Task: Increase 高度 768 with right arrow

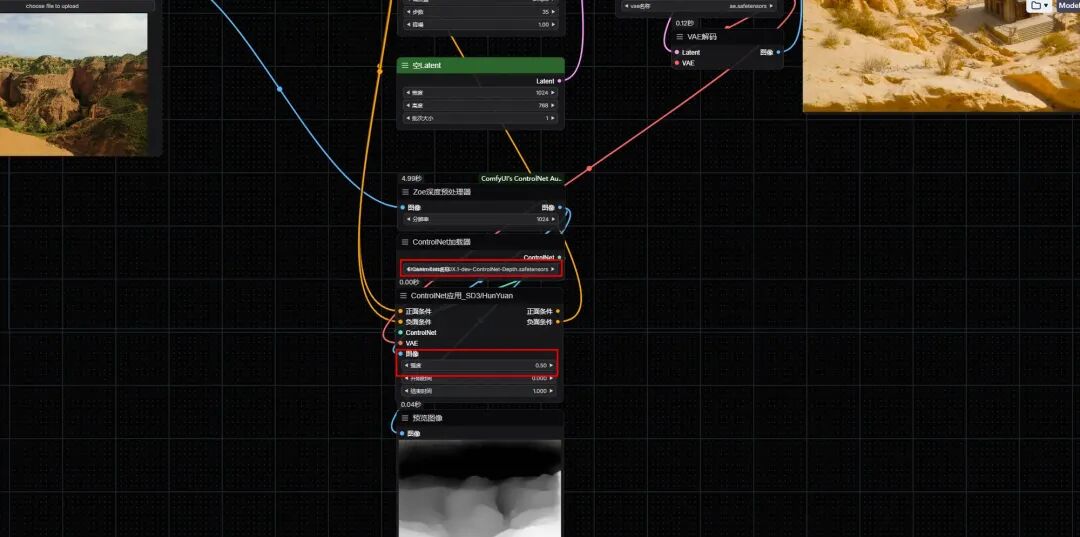Action: point(553,105)
